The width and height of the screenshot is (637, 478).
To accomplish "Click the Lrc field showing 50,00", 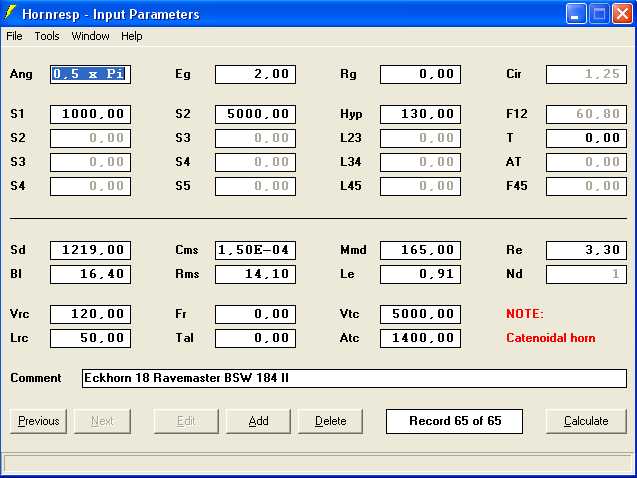I will point(90,338).
